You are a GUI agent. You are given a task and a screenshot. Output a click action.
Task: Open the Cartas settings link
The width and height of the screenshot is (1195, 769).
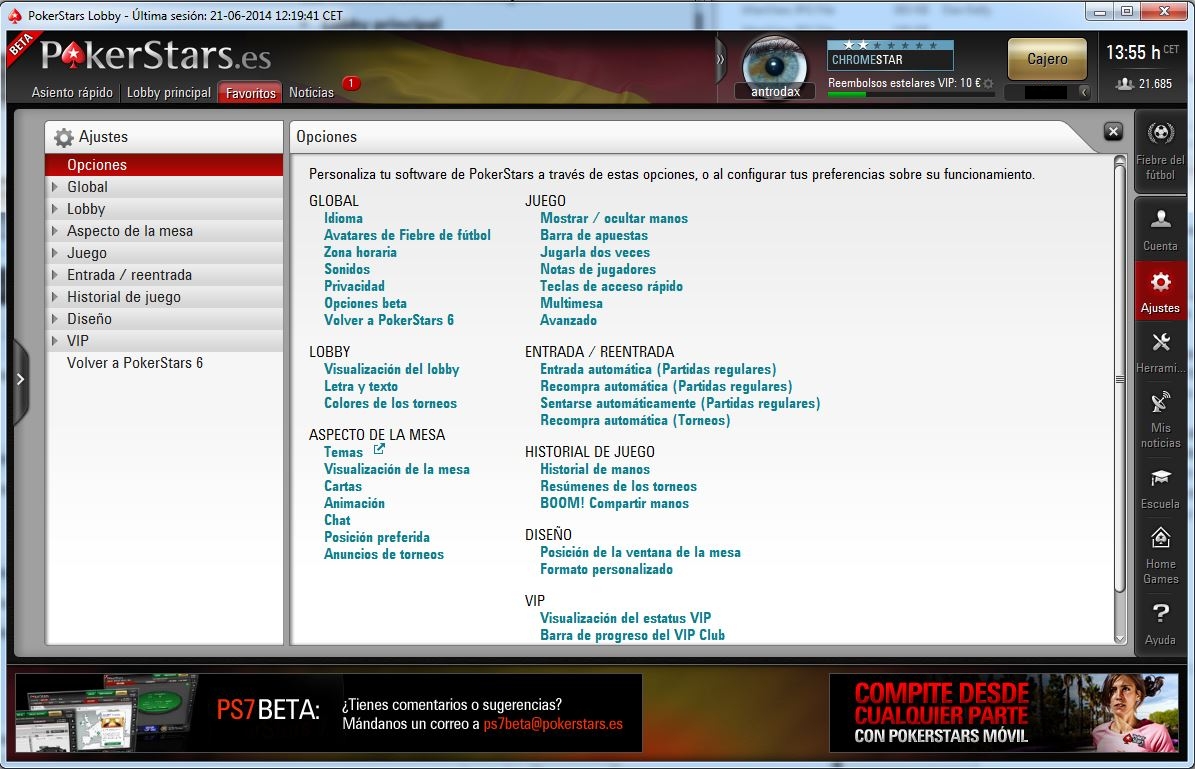tap(343, 486)
